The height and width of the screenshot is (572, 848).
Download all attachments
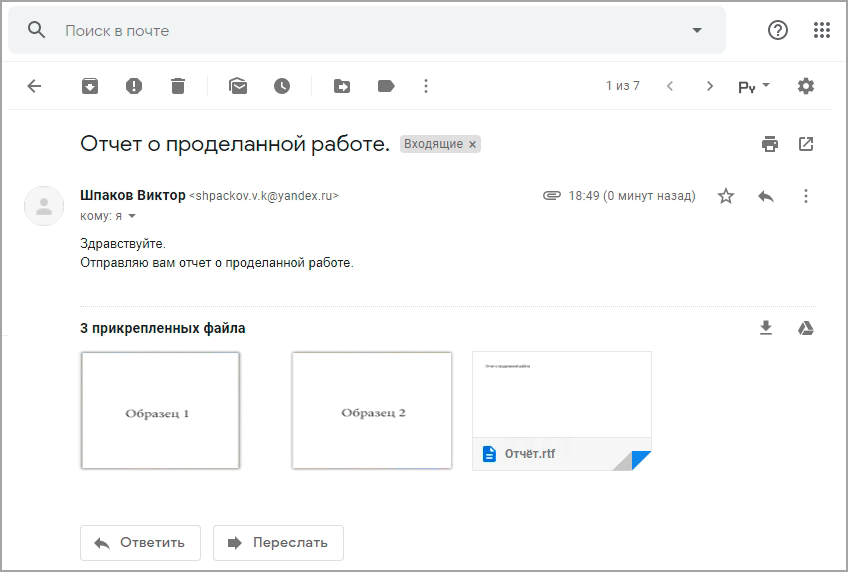(x=766, y=328)
